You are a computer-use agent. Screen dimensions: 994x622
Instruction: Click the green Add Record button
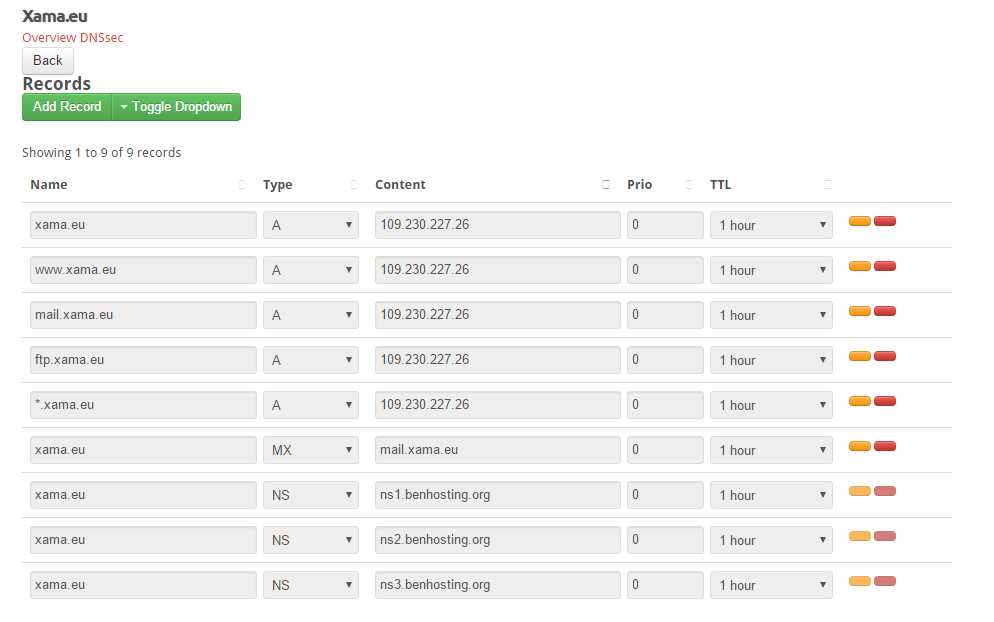[67, 107]
